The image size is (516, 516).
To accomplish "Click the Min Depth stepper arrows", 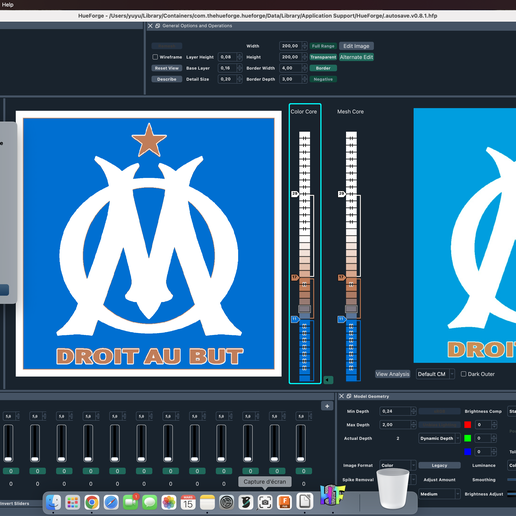I will point(413,411).
